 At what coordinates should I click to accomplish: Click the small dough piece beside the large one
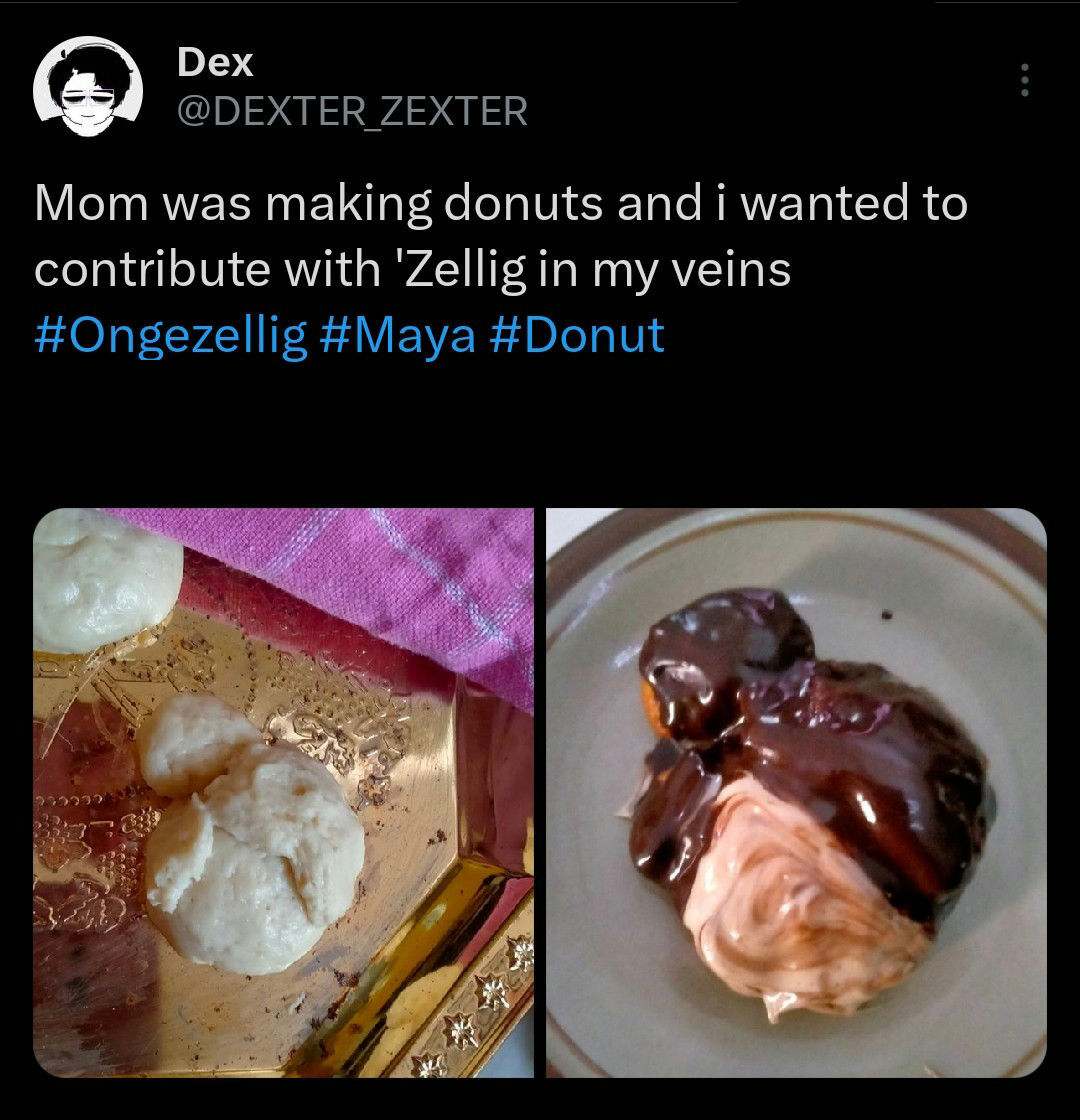(x=195, y=742)
